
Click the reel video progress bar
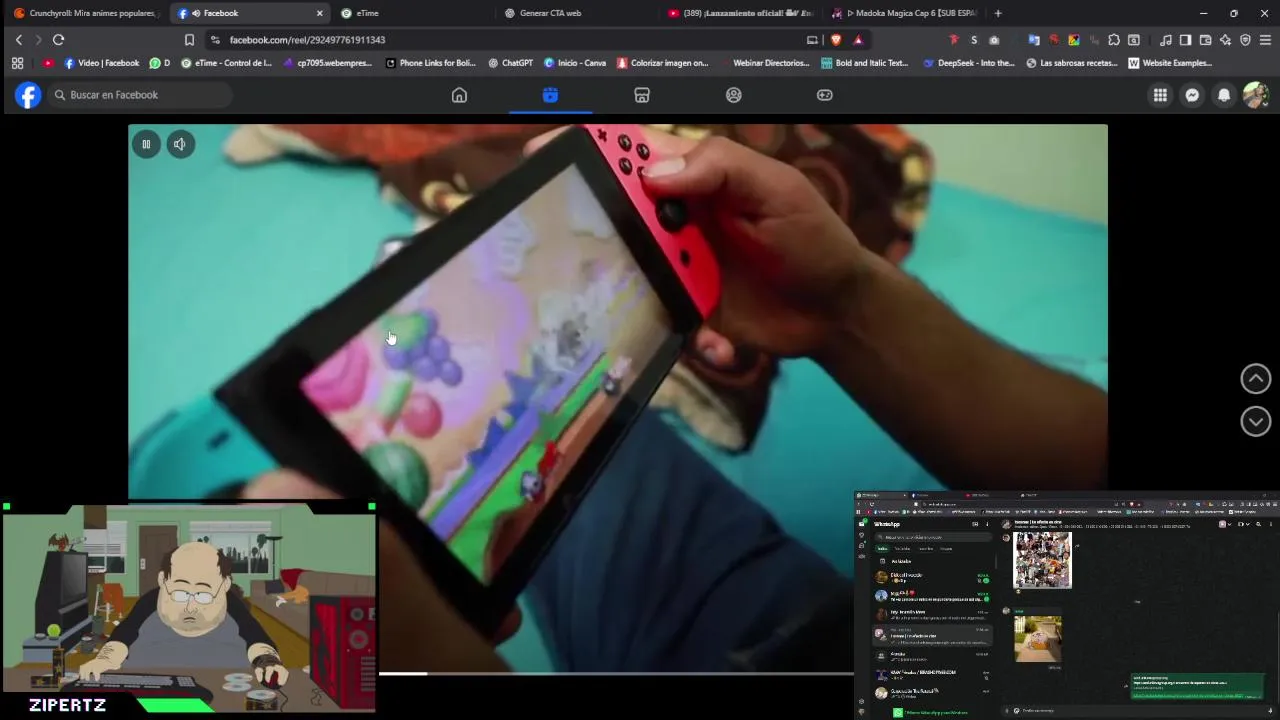[x=616, y=673]
